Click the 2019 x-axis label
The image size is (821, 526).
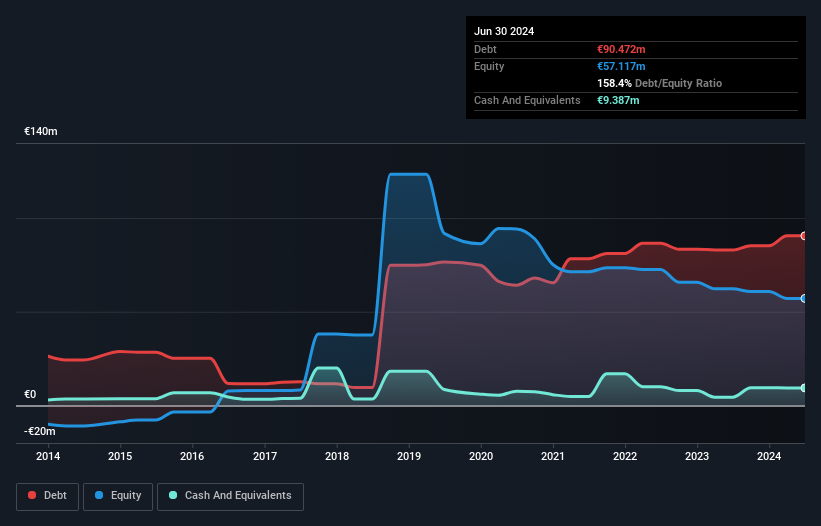[x=409, y=456]
